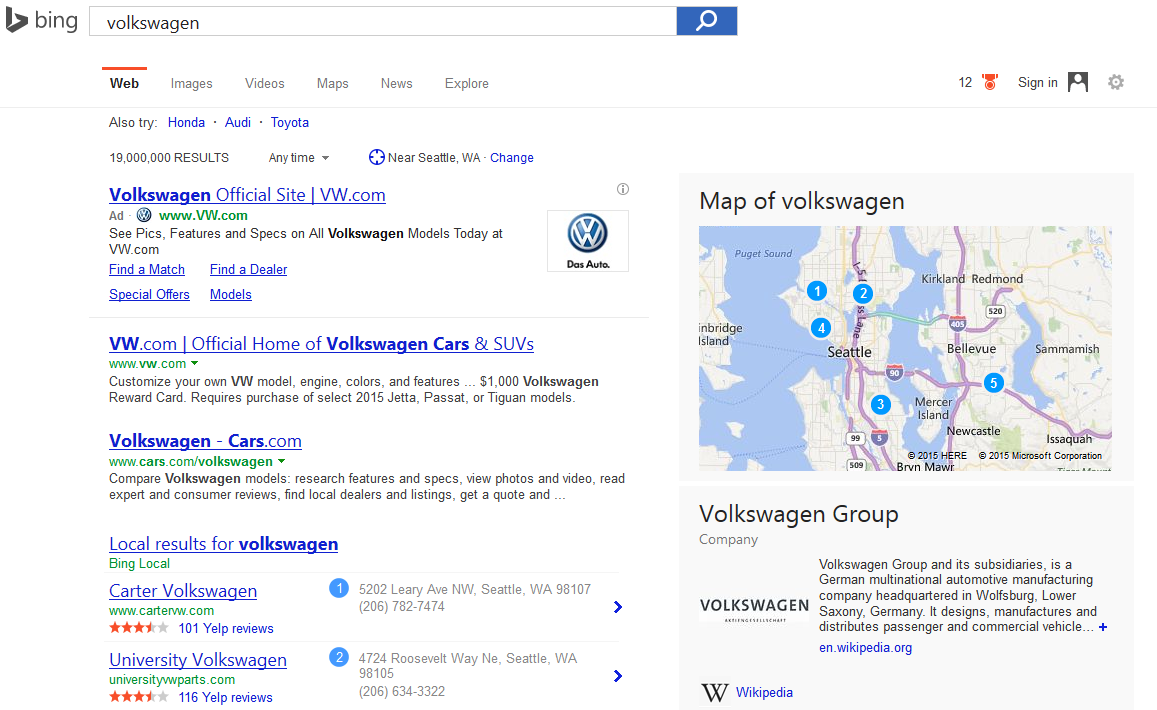The height and width of the screenshot is (710, 1157).
Task: Expand the Volkswagen Group description
Action: [x=1103, y=627]
